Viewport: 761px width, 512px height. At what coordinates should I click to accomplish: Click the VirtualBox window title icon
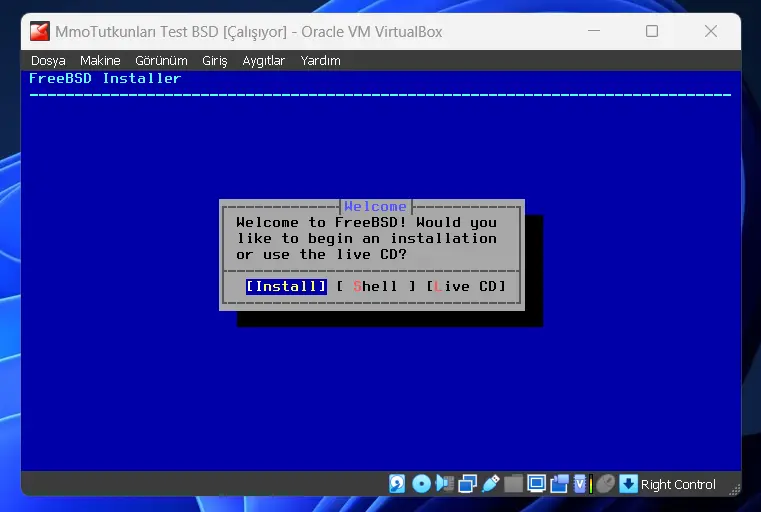click(39, 32)
